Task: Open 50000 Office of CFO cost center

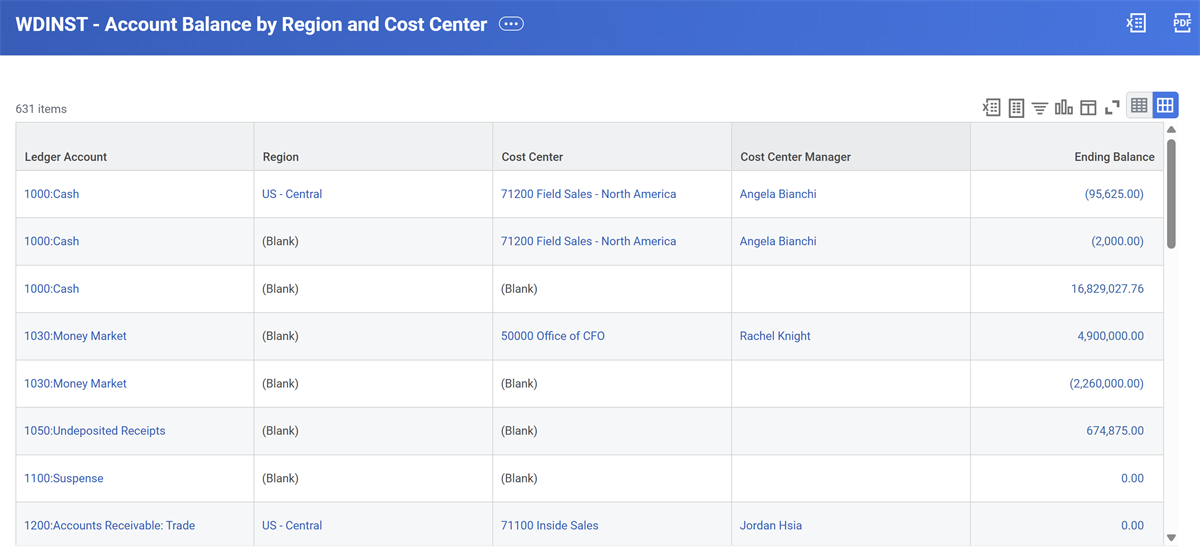Action: tap(553, 336)
